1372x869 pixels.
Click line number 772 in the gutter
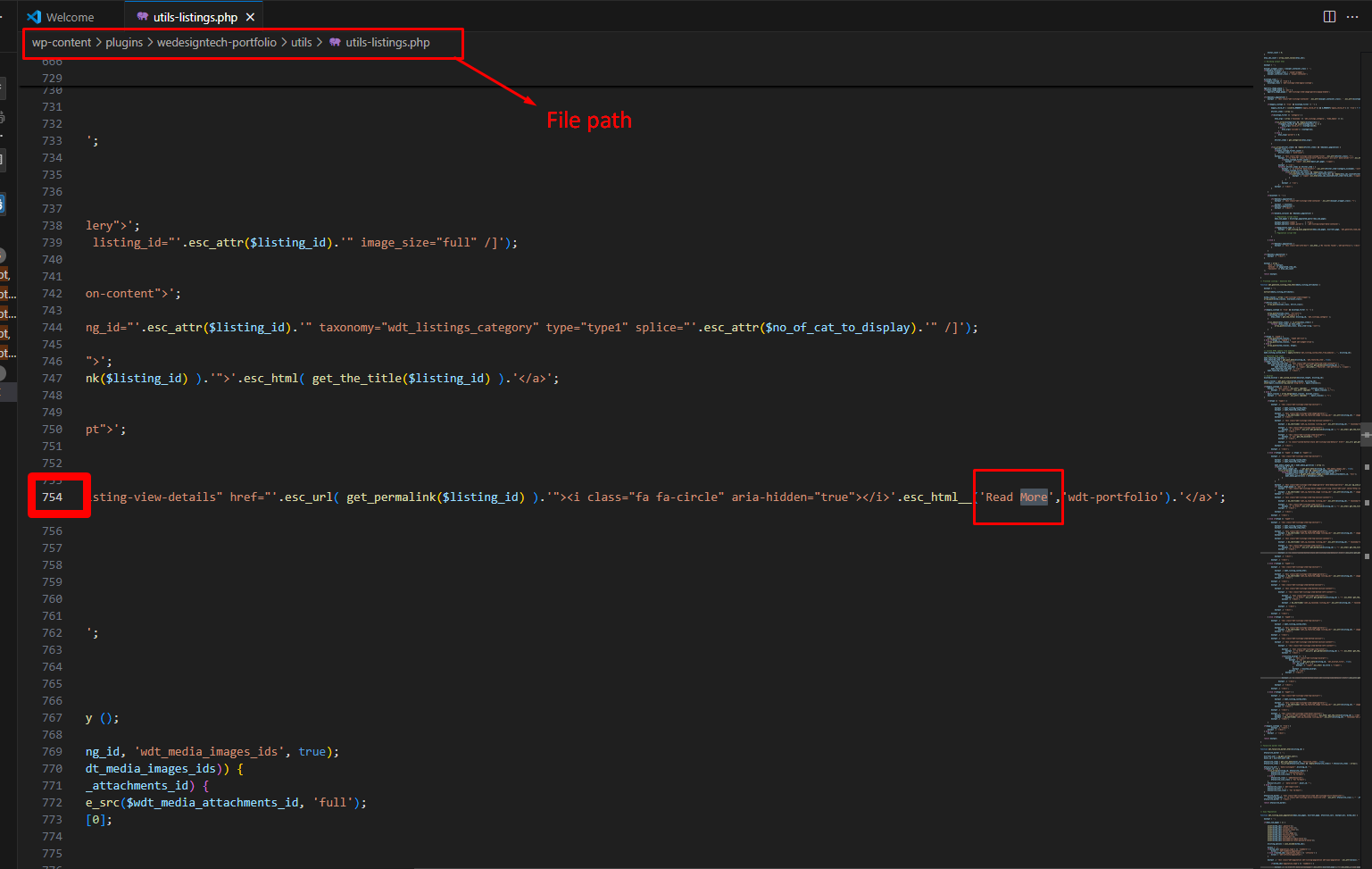pos(53,802)
